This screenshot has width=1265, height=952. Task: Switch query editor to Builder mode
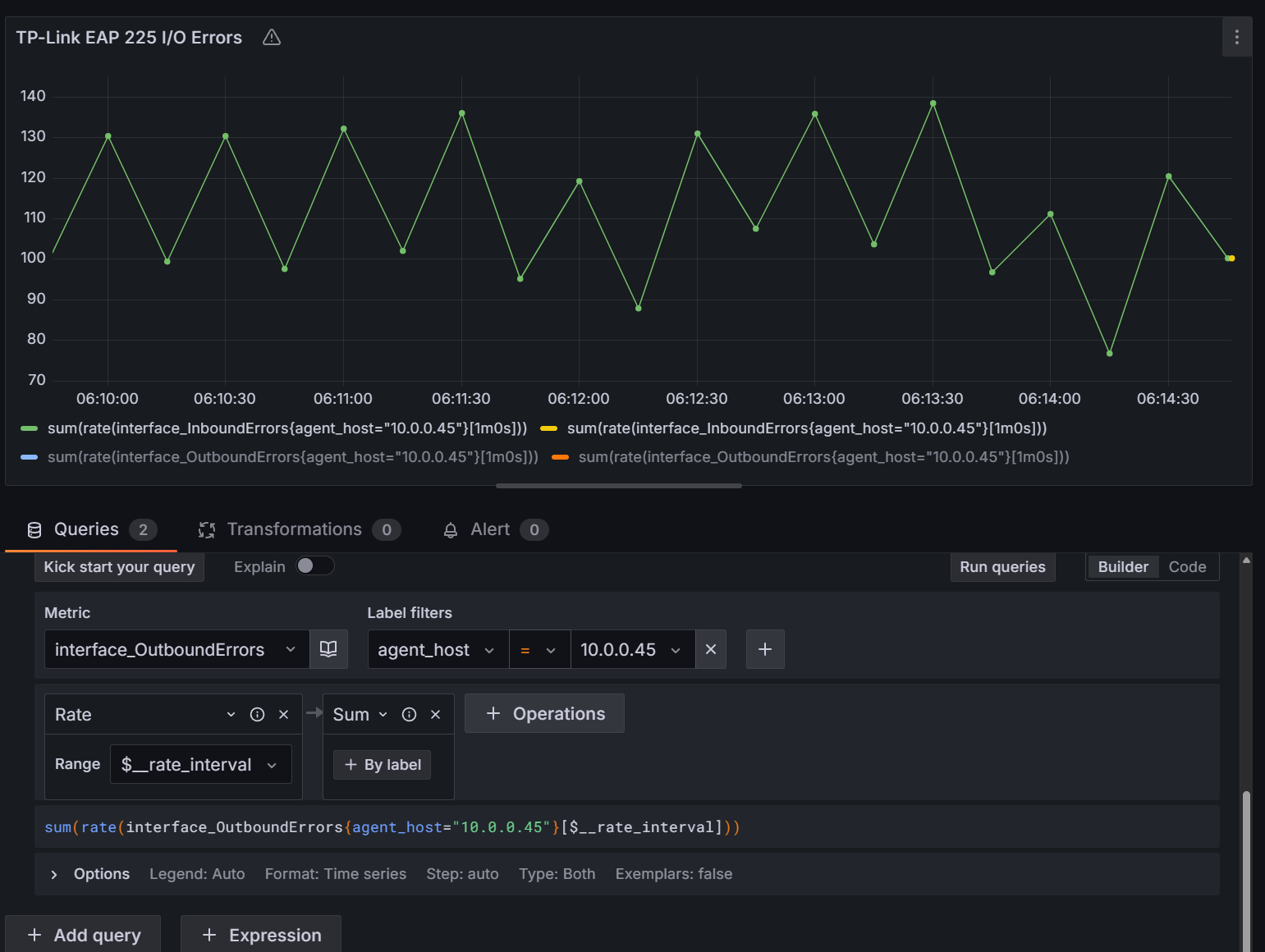click(1122, 567)
